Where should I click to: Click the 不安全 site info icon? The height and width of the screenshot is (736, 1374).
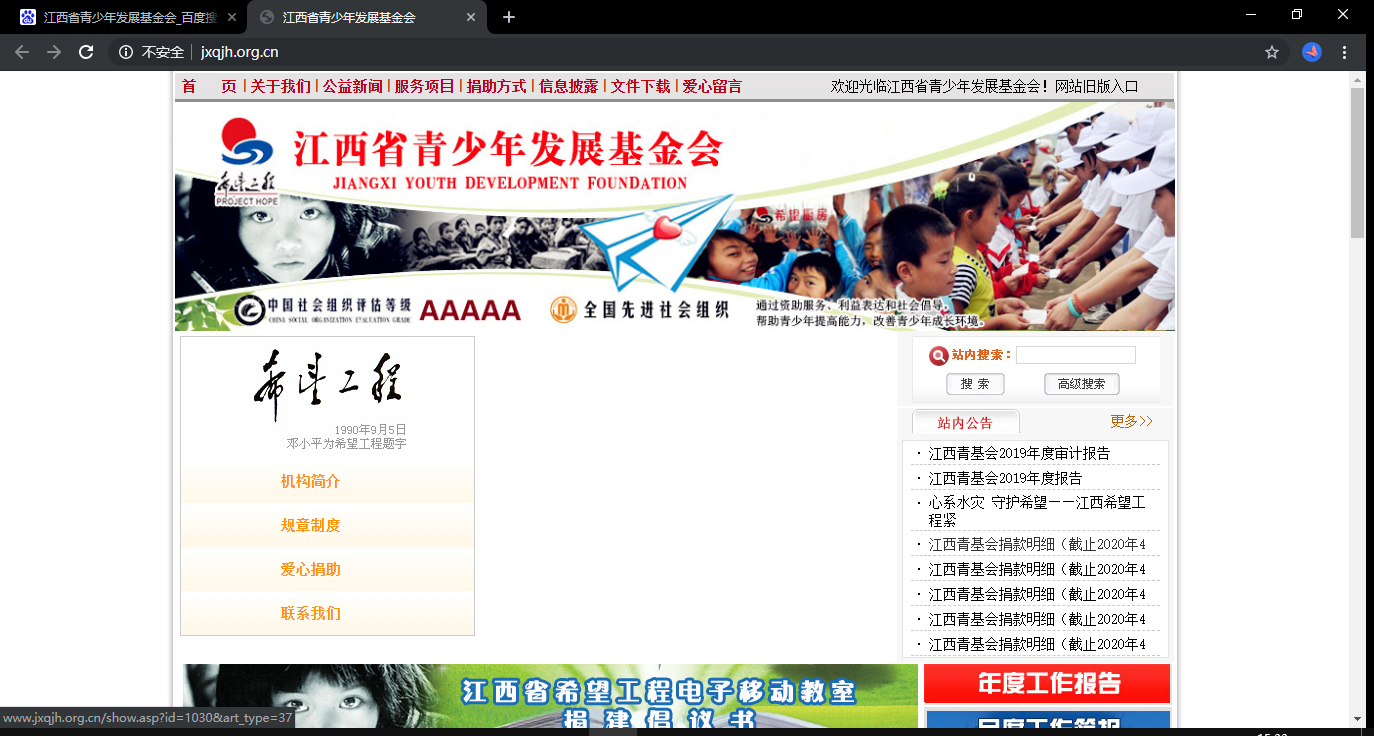(x=126, y=52)
